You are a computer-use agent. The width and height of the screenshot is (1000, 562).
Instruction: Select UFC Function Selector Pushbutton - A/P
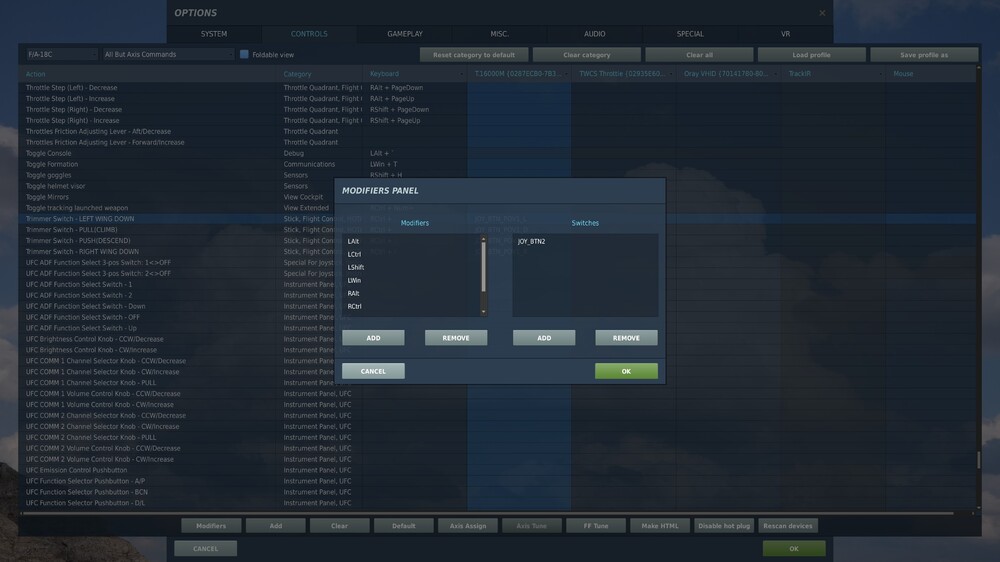tap(497, 481)
